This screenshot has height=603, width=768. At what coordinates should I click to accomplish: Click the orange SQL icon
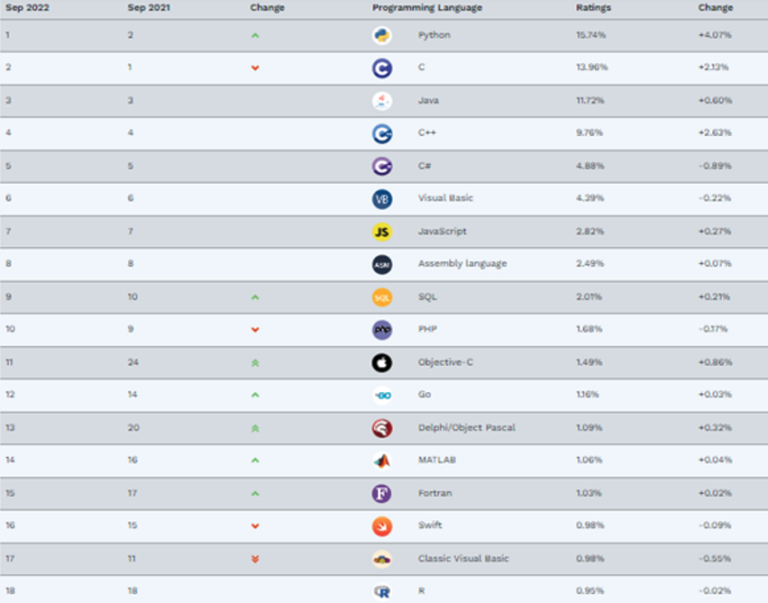382,297
